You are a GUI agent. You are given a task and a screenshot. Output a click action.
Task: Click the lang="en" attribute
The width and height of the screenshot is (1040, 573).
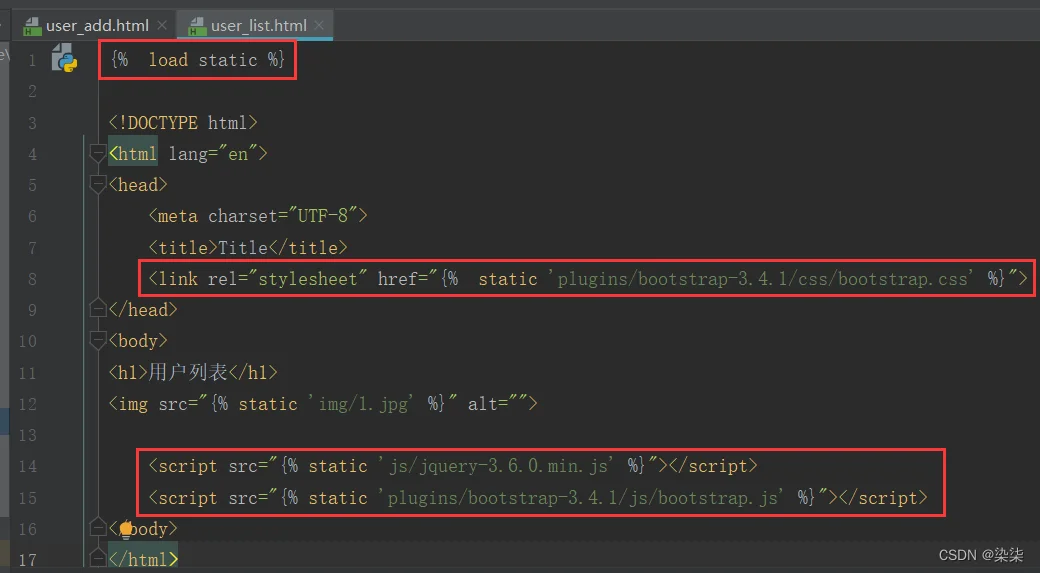213,154
